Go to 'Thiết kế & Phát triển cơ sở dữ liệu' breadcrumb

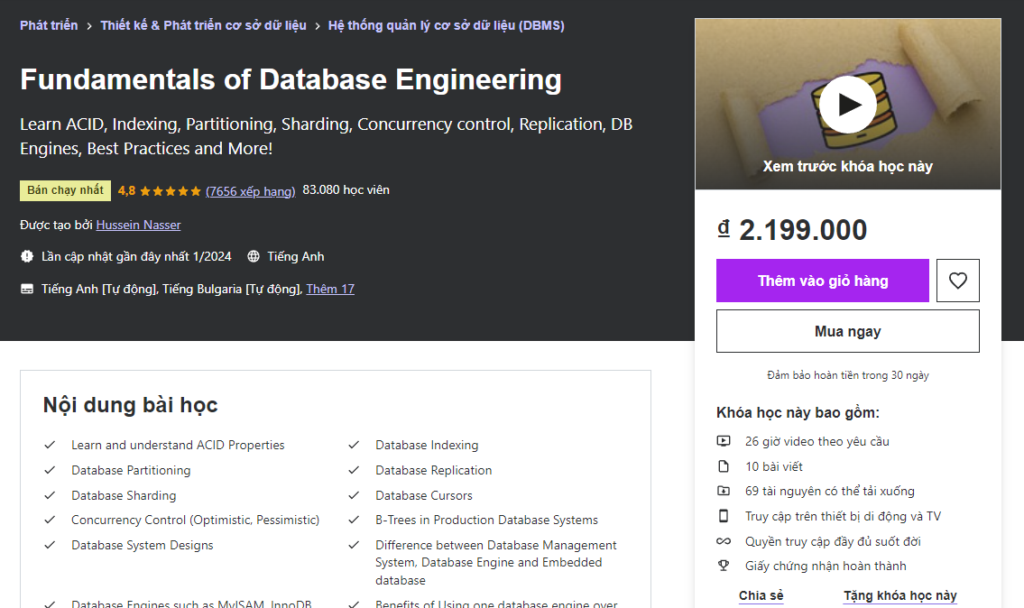[203, 25]
